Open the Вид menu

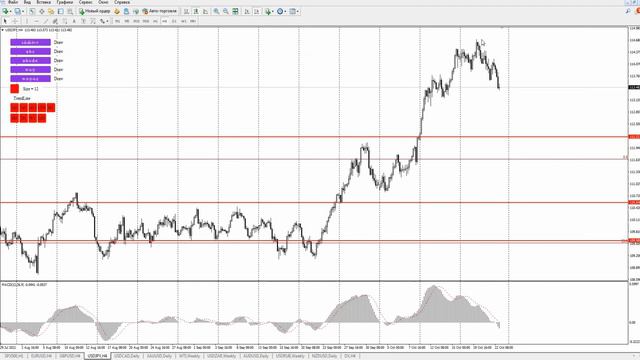click(27, 2)
